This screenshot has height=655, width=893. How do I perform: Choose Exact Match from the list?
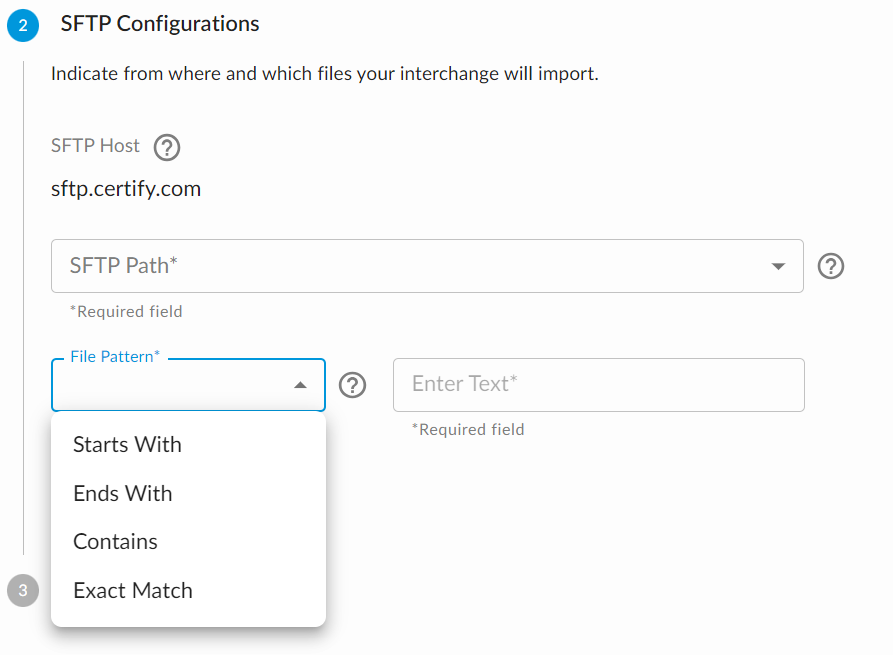tap(132, 590)
